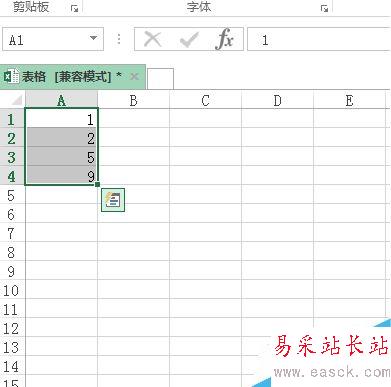This screenshot has height=387, width=391.
Task: Select row 14 header
Action: click(x=12, y=365)
